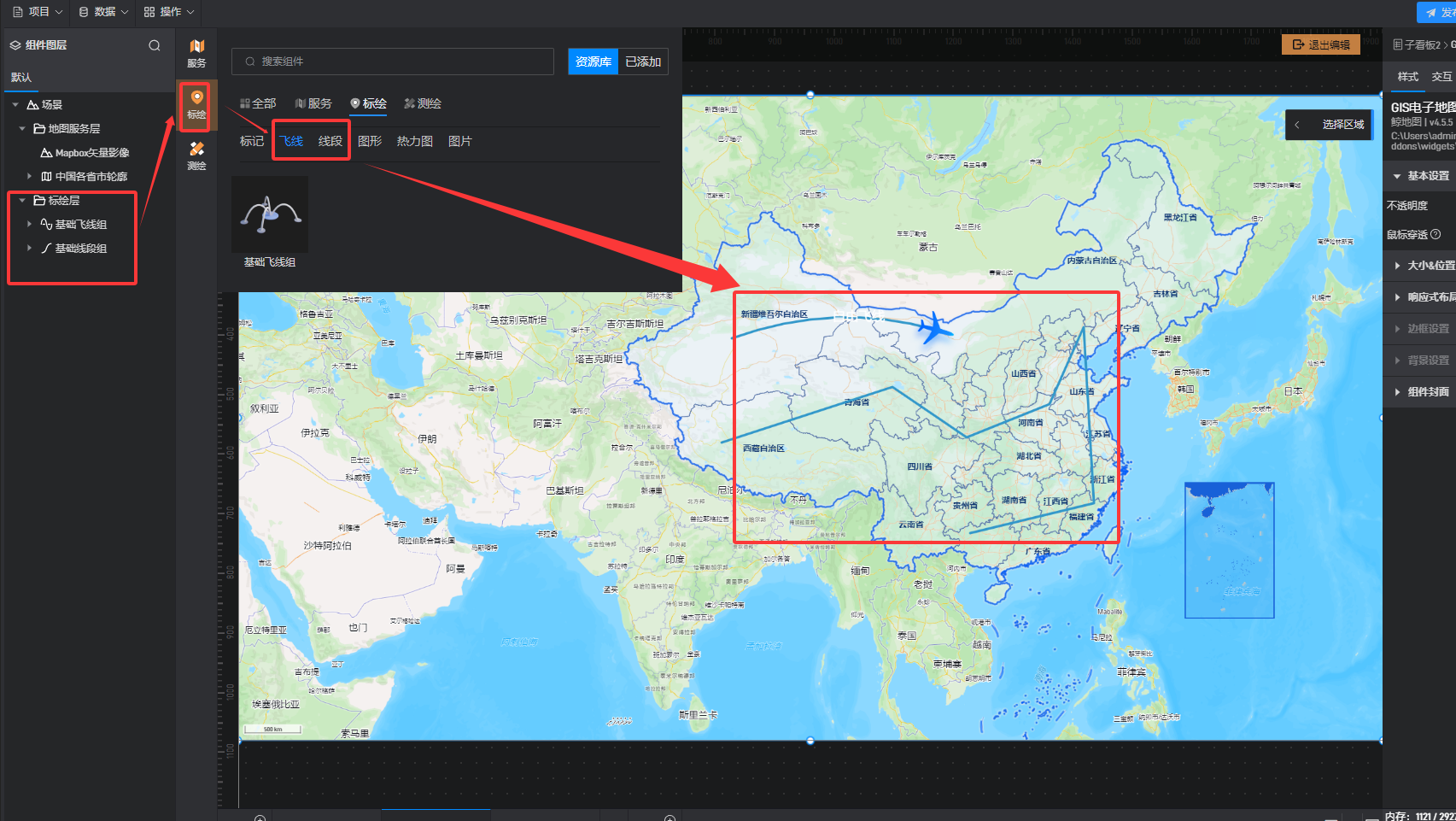
Task: Switch to the 已添加 tab
Action: point(643,62)
